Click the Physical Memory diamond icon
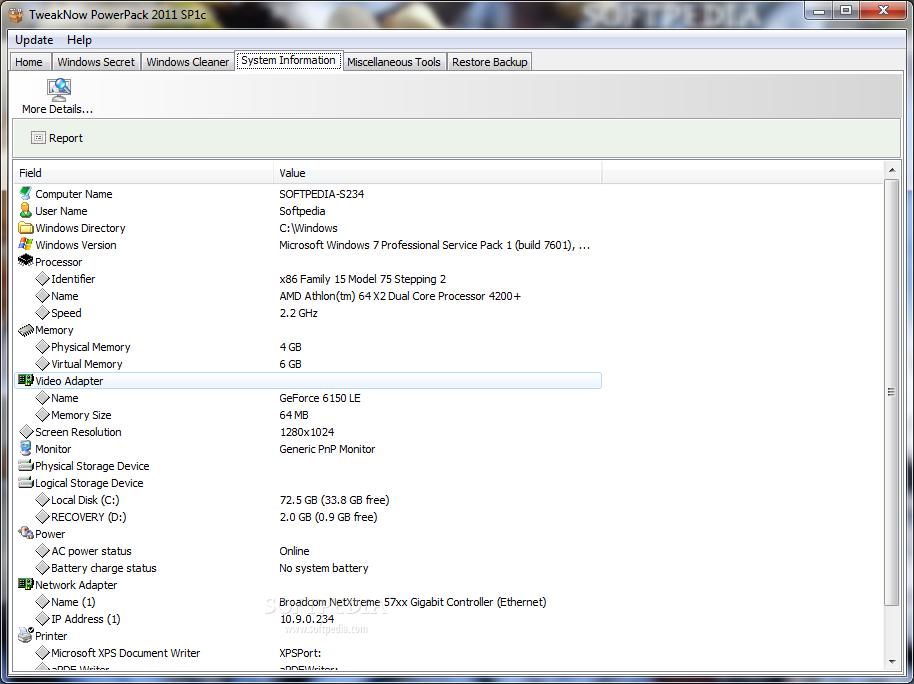This screenshot has height=684, width=914. 42,347
